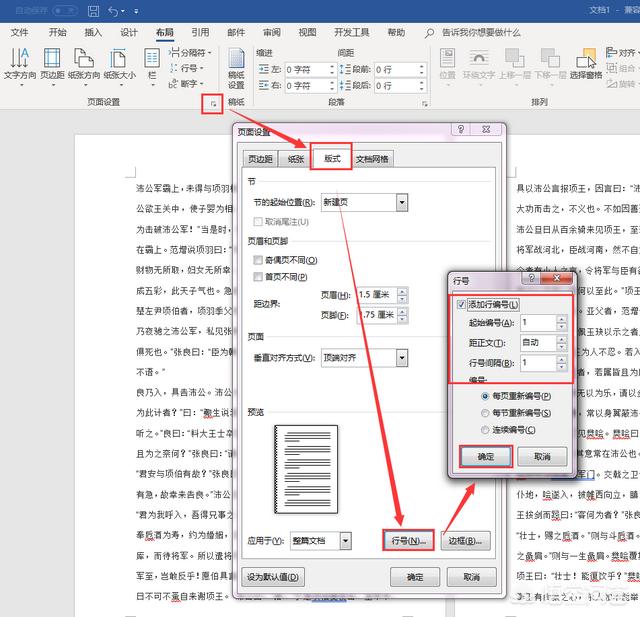Open the 稿纸设置 (manuscript paper settings) icon
The width and height of the screenshot is (640, 617).
point(236,65)
